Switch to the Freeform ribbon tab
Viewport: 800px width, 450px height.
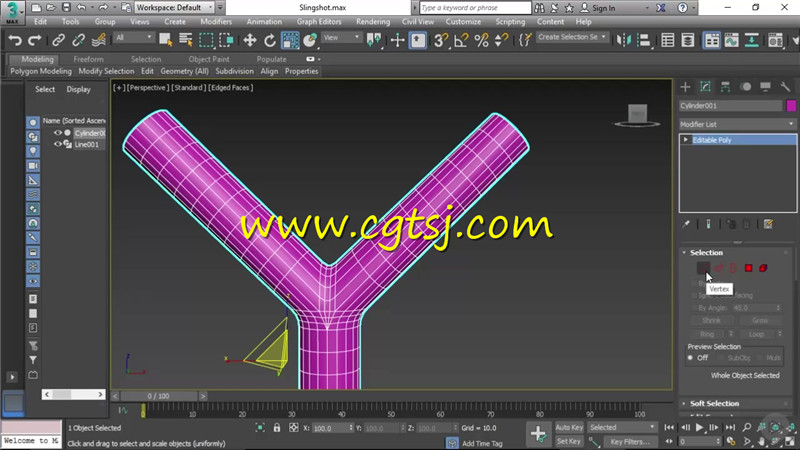point(88,59)
